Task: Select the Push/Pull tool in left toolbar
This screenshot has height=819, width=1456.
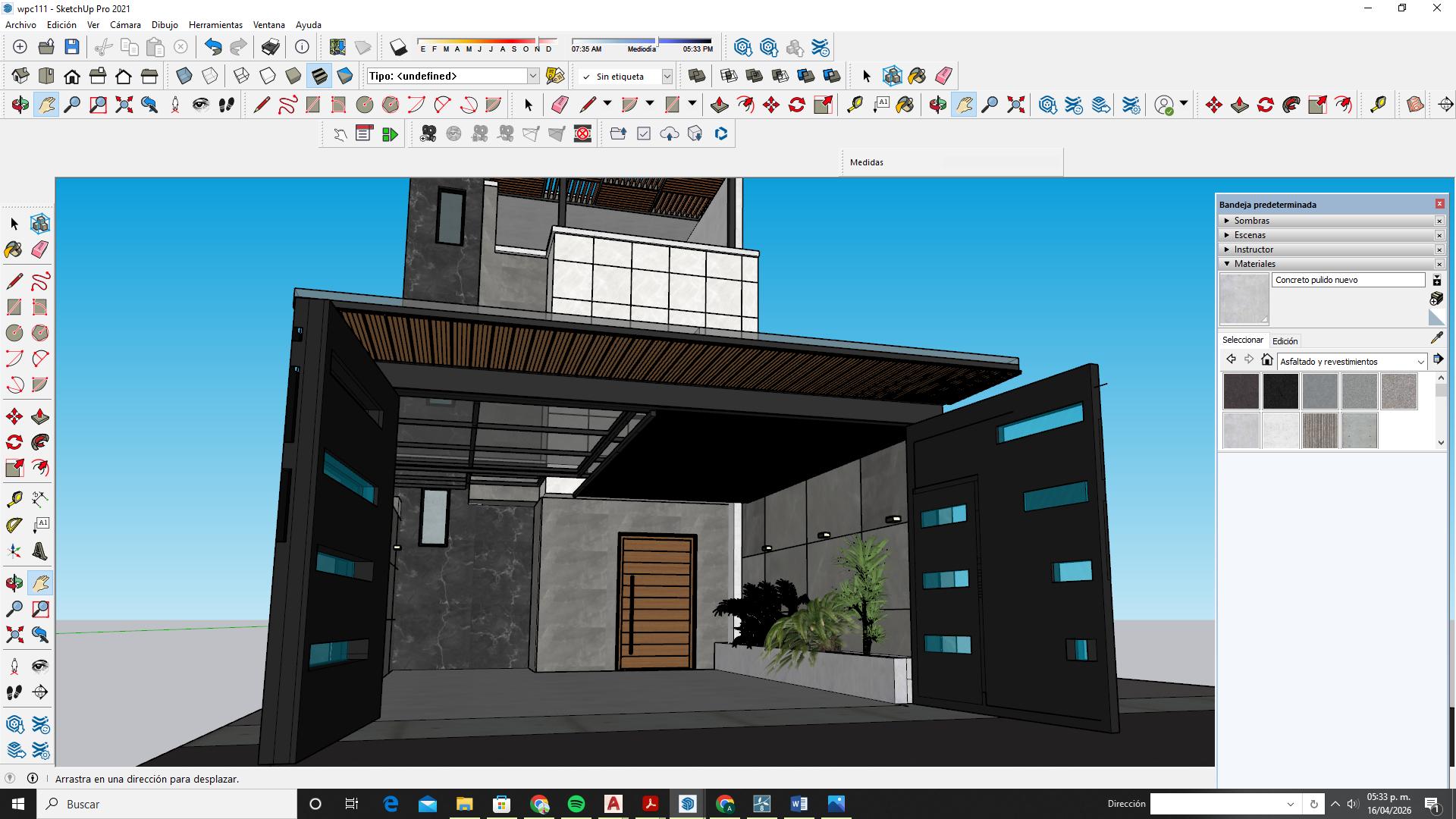Action: tap(40, 416)
